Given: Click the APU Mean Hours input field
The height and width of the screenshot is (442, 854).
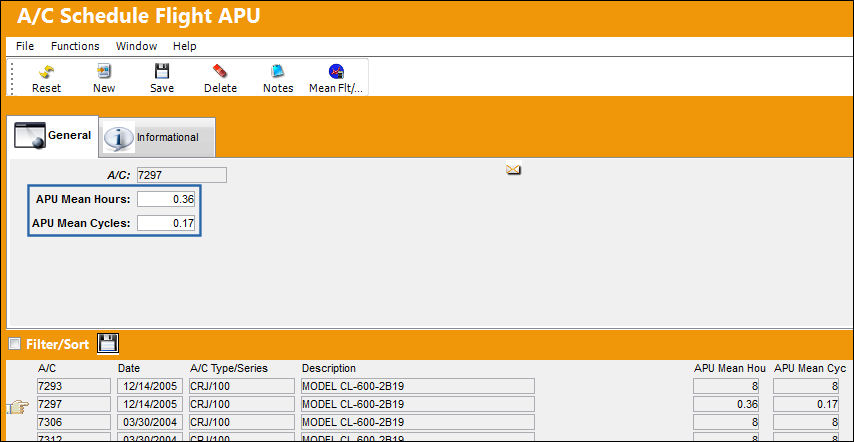Looking at the screenshot, I should [166, 199].
